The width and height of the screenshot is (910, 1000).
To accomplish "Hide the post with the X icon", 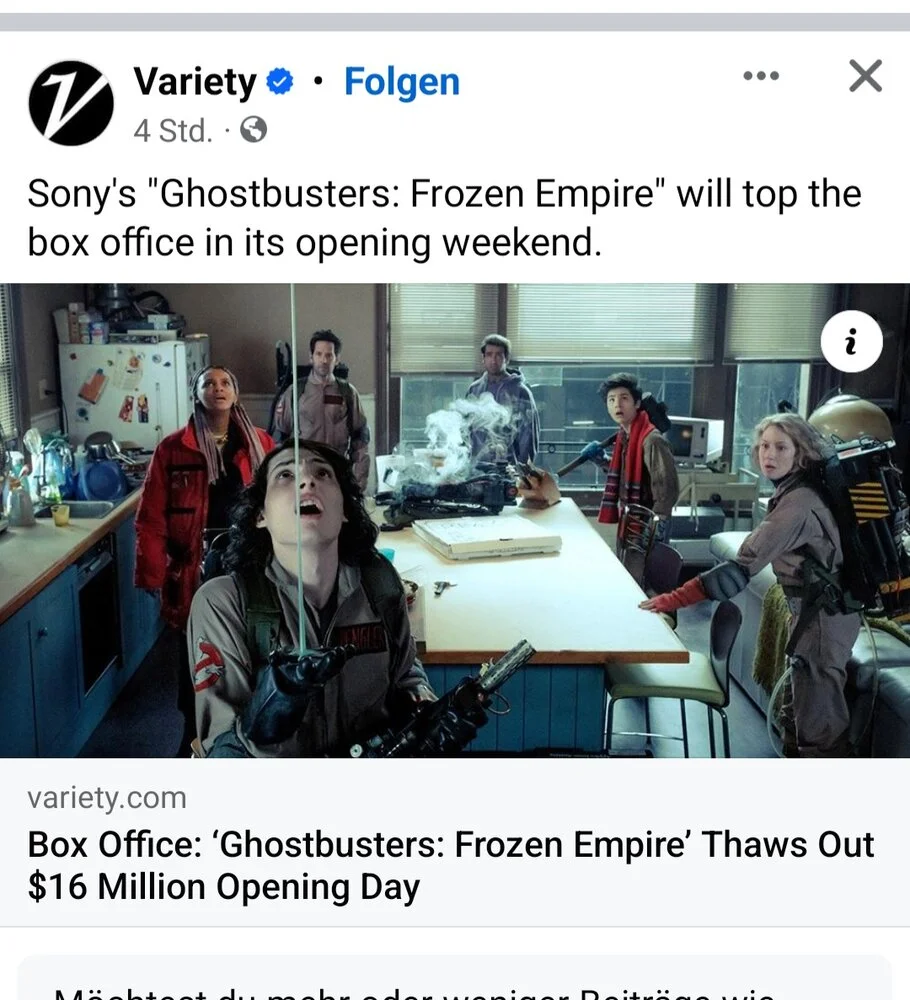I will point(865,76).
